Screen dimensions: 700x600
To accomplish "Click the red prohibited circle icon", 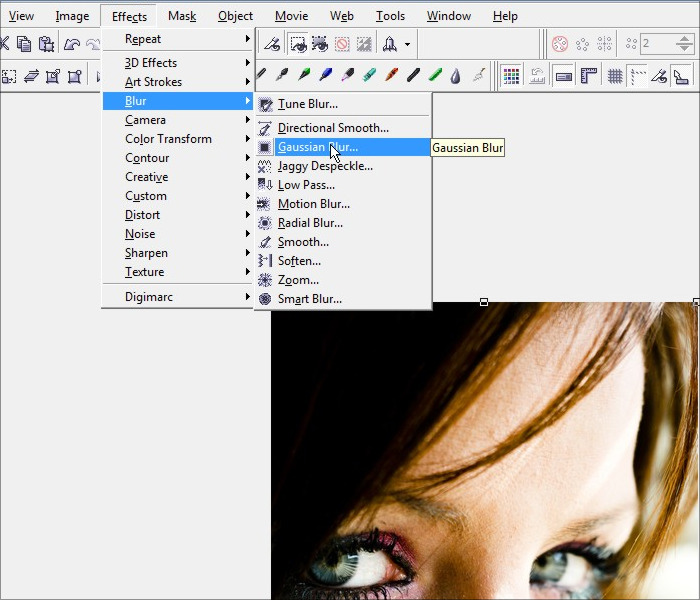I will click(x=342, y=44).
